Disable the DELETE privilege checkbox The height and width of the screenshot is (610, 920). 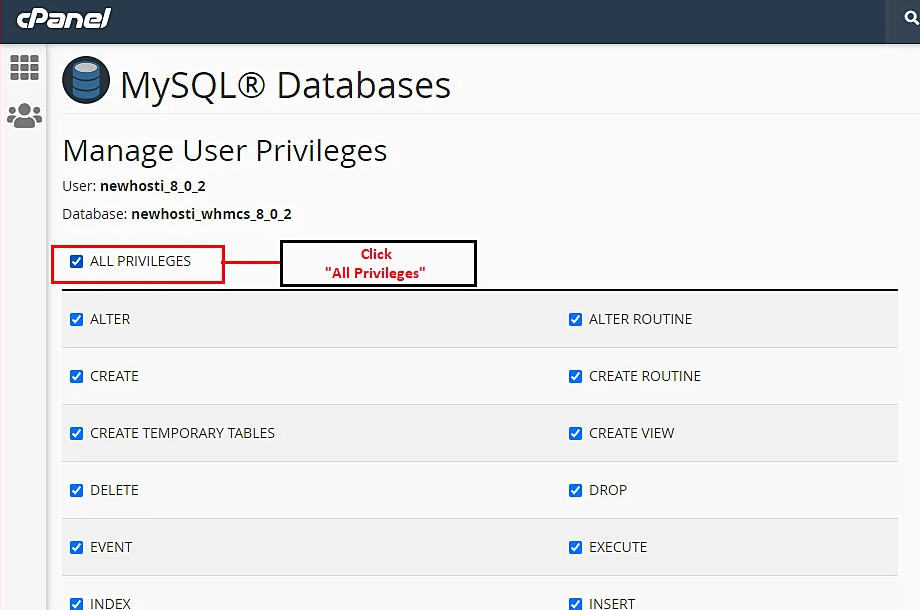(x=77, y=490)
